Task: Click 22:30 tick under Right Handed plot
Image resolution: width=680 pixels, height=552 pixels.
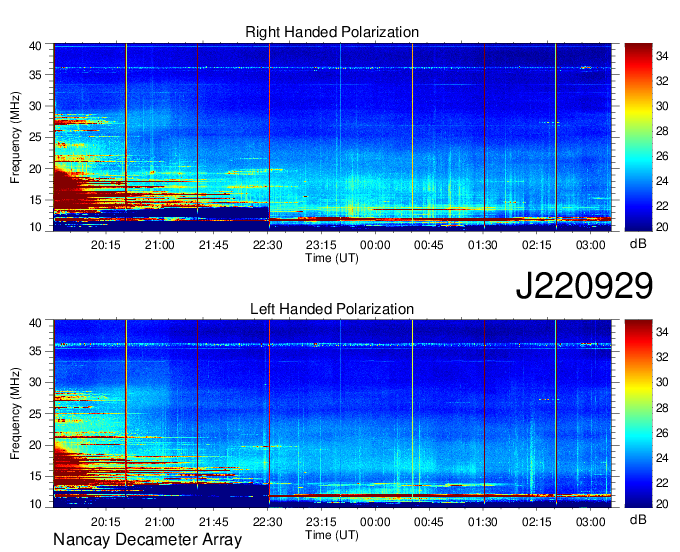Action: 268,245
